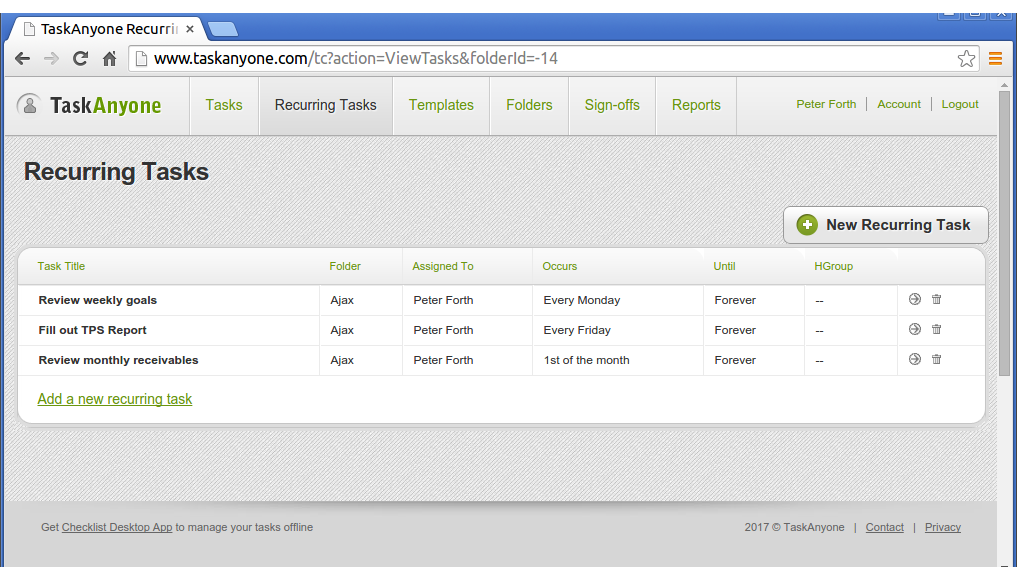Viewport: 1017px width, 580px height.
Task: Sort by the Folder column header
Action: pyautogui.click(x=345, y=266)
